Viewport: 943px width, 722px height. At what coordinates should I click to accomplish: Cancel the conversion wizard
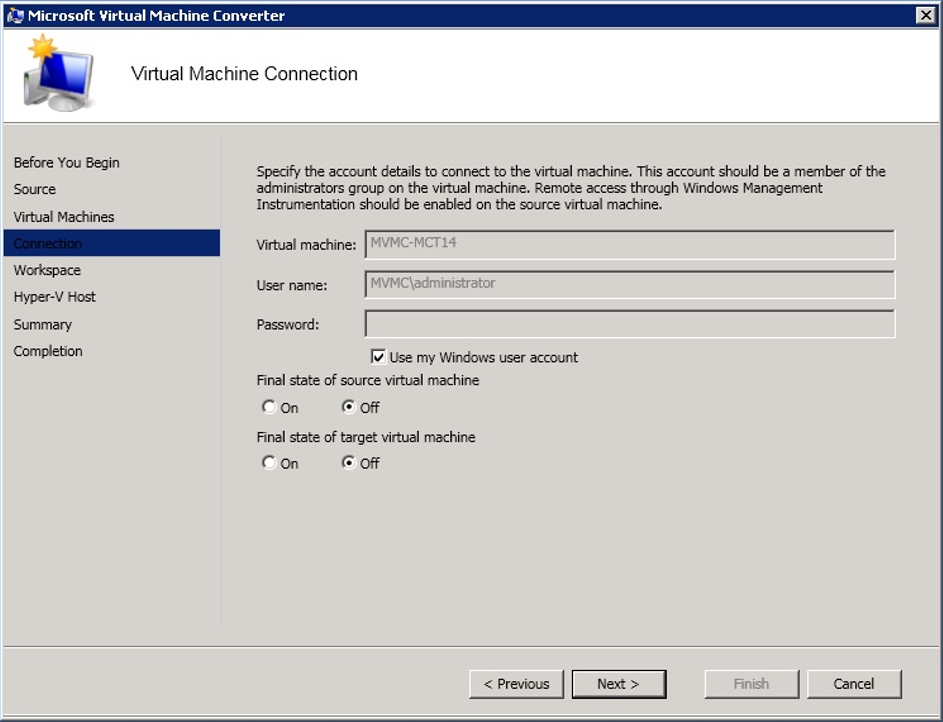coord(854,684)
